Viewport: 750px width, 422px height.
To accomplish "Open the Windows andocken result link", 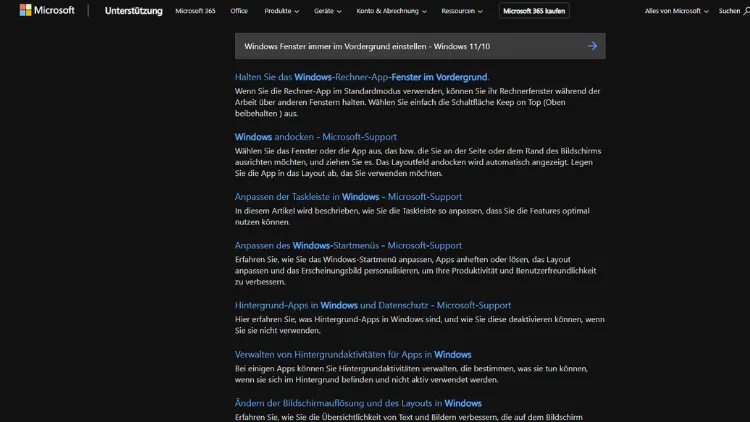I will [x=316, y=137].
